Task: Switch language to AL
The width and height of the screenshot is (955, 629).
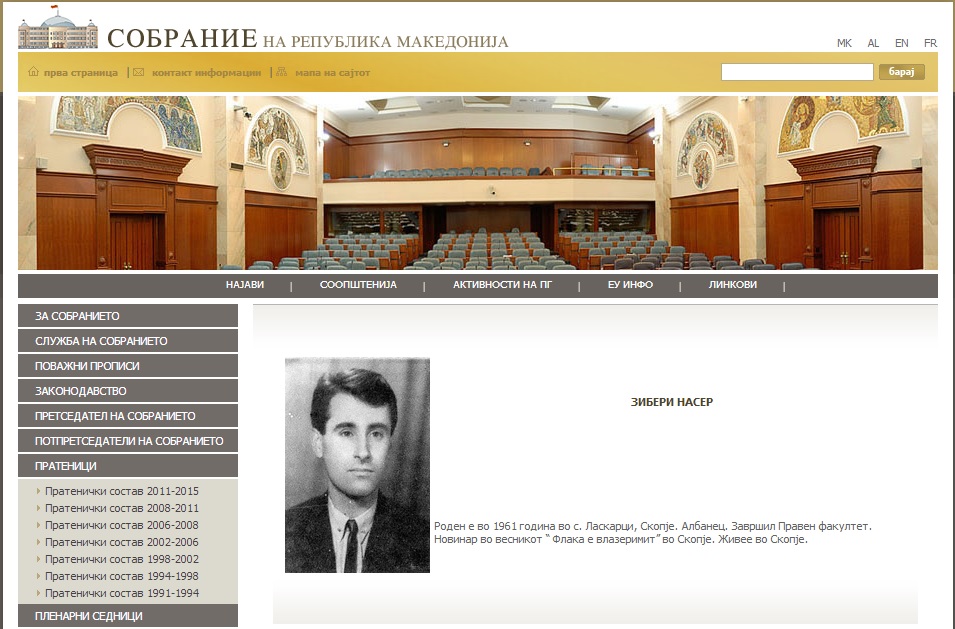Action: (x=873, y=43)
